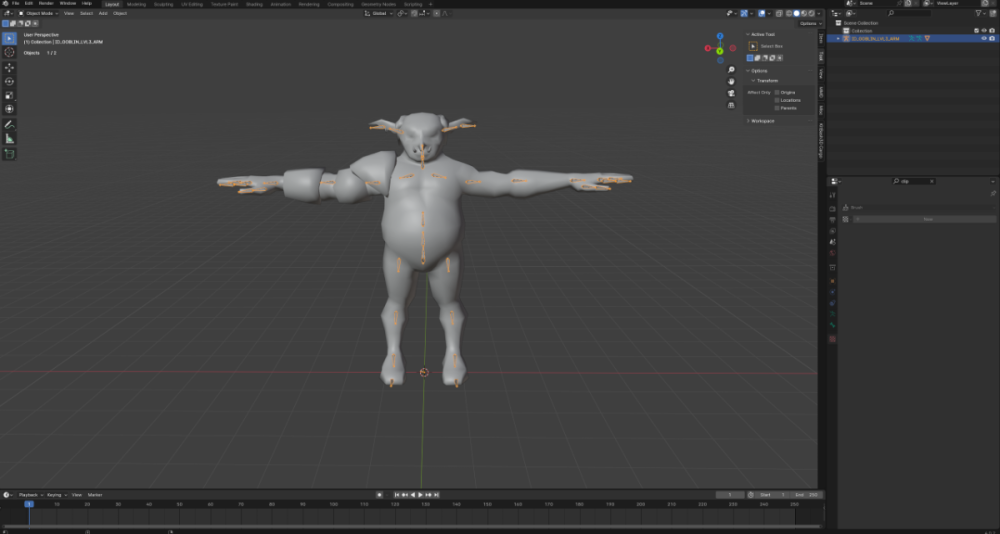
Task: Click the New brush button
Action: coord(926,218)
